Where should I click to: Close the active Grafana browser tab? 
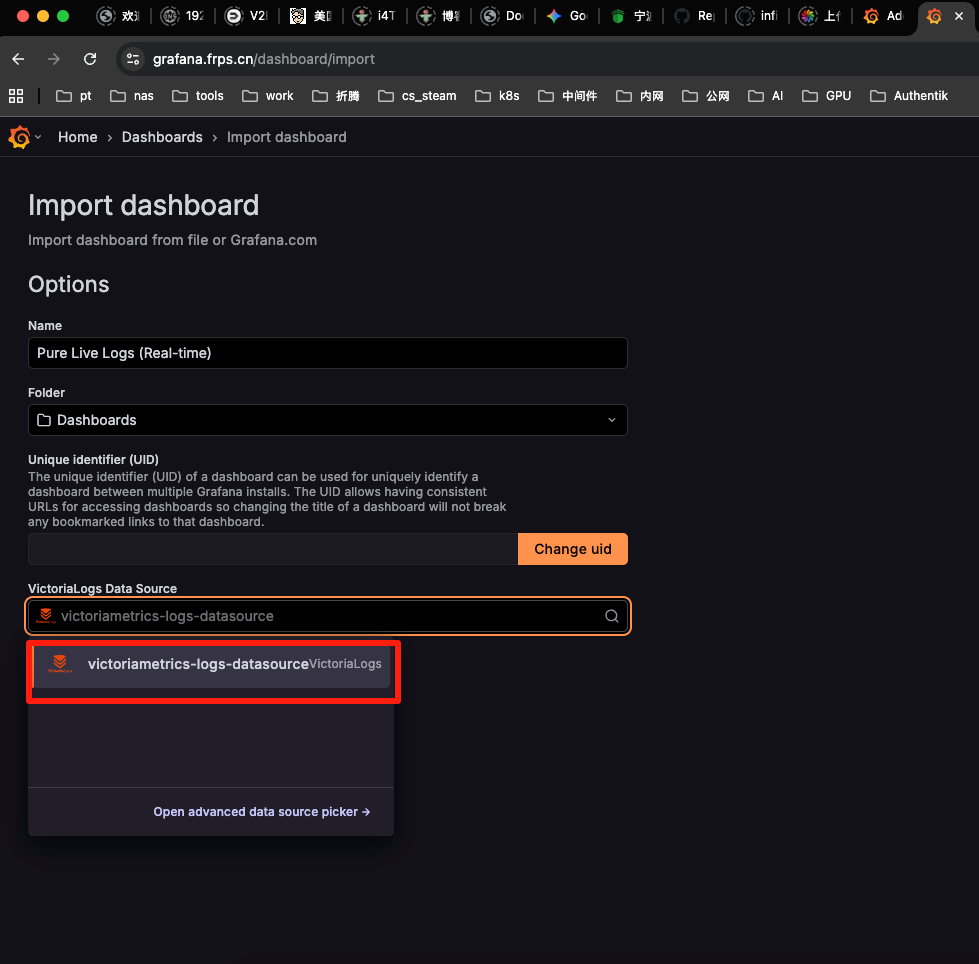coord(959,16)
